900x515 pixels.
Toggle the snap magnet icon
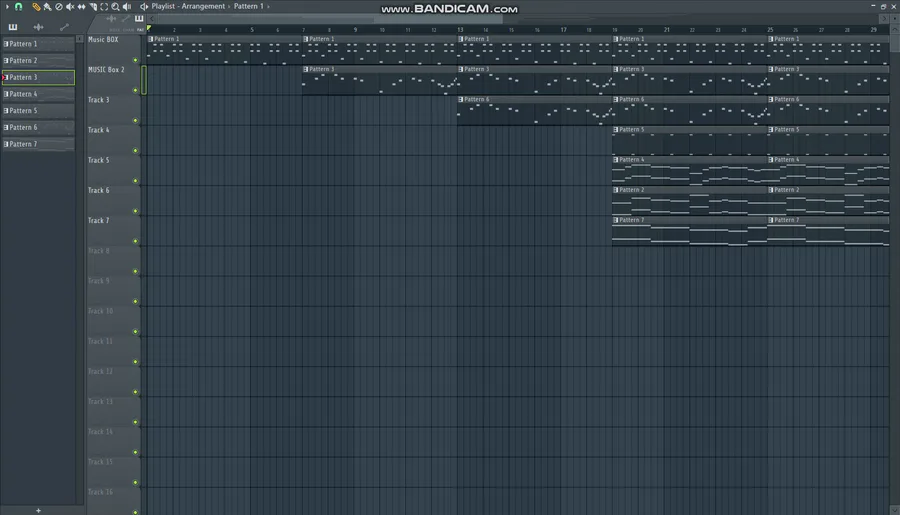[x=18, y=7]
